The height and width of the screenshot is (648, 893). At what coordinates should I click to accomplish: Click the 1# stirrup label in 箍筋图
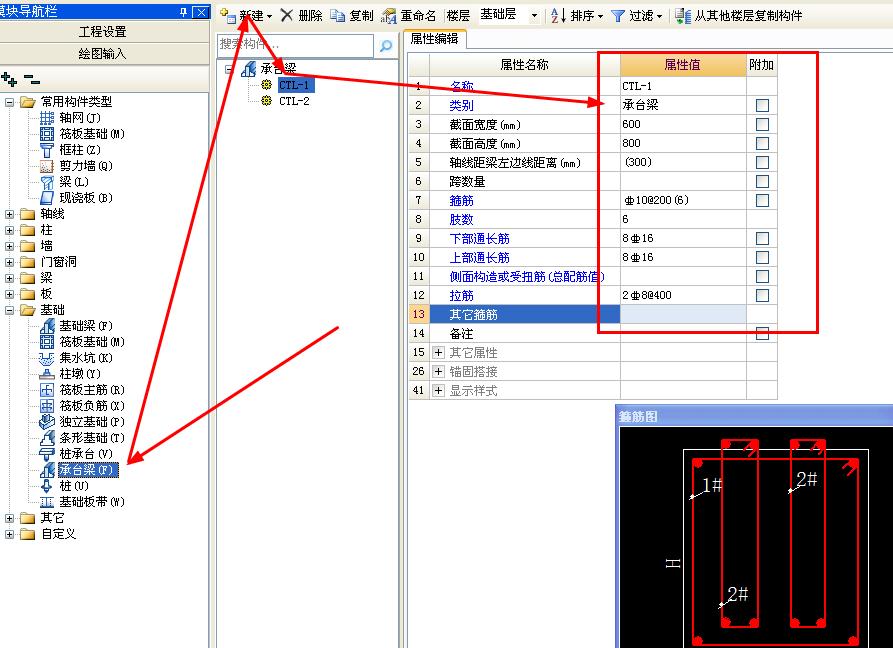click(x=712, y=485)
